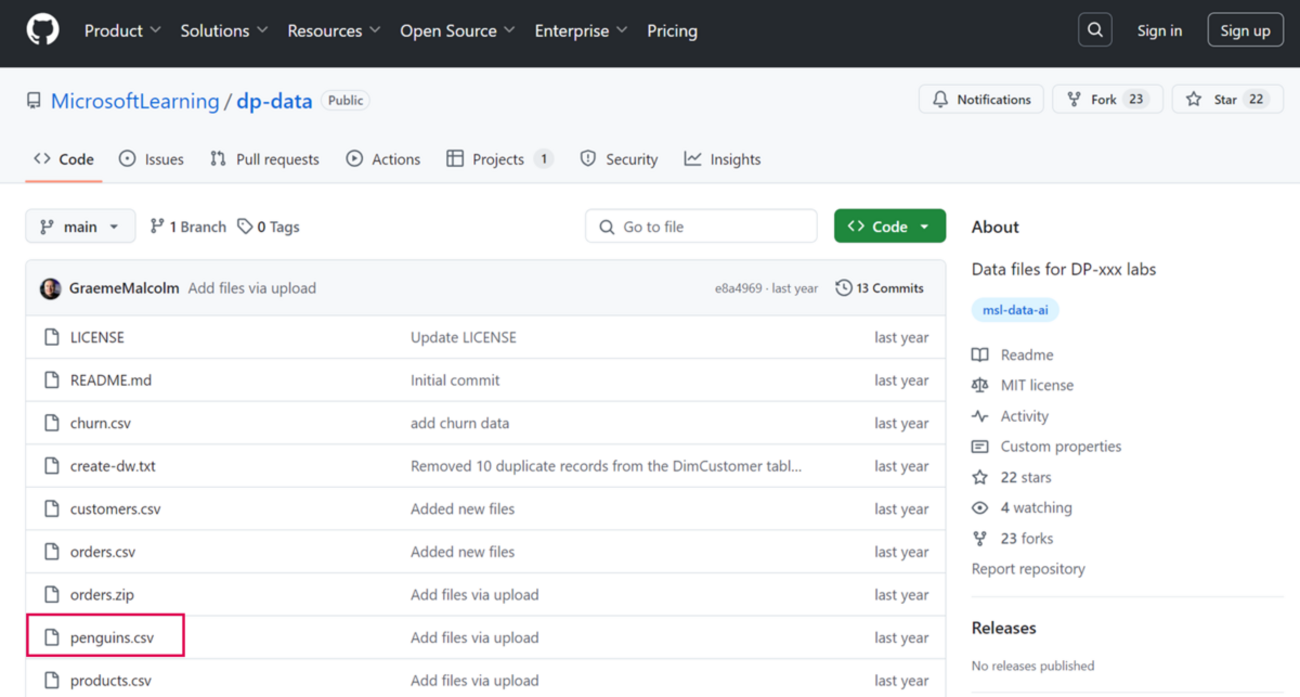Click the Releases heading link
The width and height of the screenshot is (1300, 697).
pyautogui.click(x=1004, y=628)
